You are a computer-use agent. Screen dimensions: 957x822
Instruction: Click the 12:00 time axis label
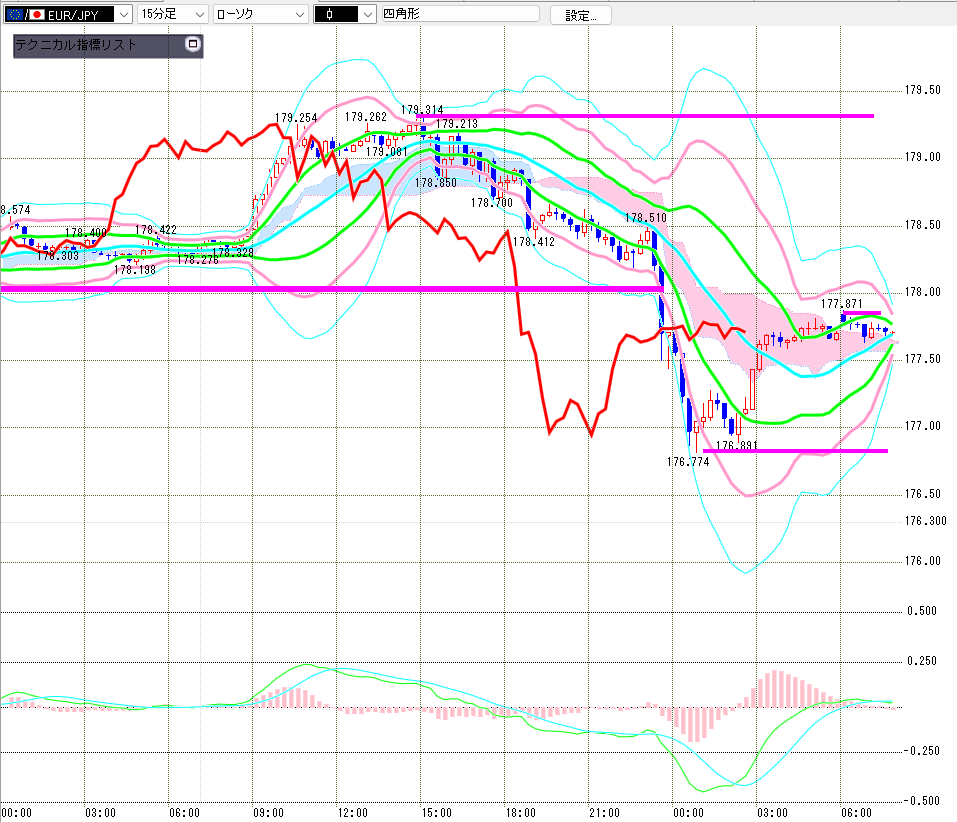pyautogui.click(x=353, y=813)
